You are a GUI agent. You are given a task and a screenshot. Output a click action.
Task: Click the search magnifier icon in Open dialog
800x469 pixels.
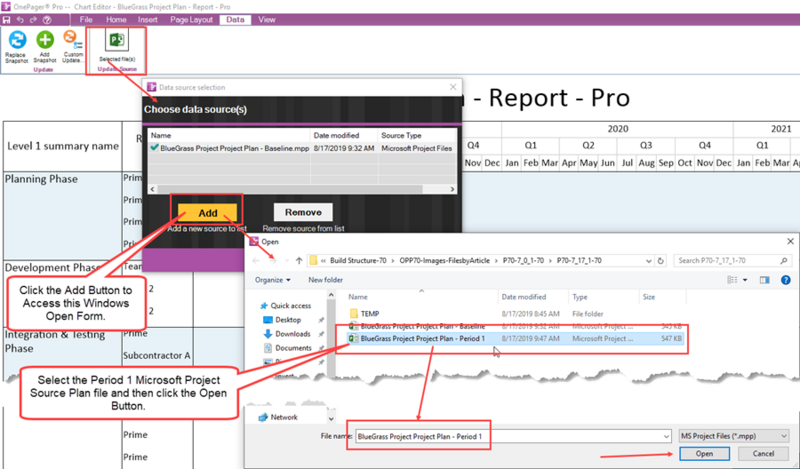tap(784, 261)
